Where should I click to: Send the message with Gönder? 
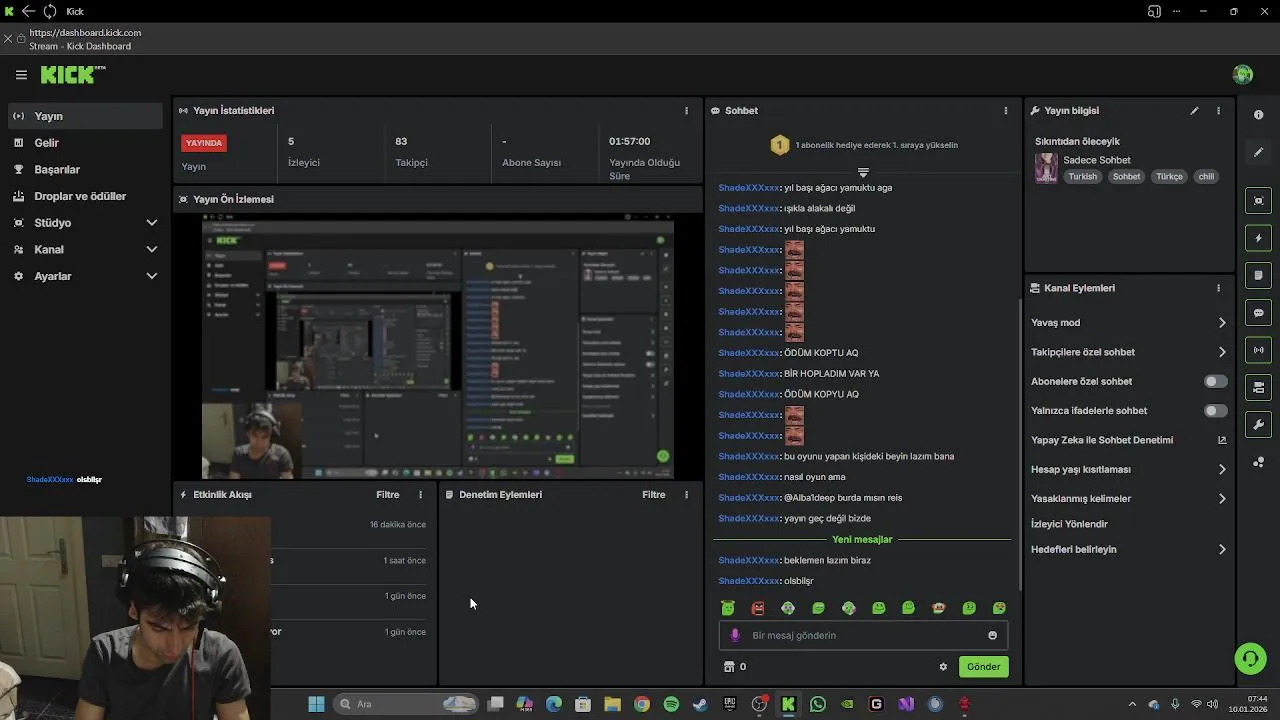[983, 667]
